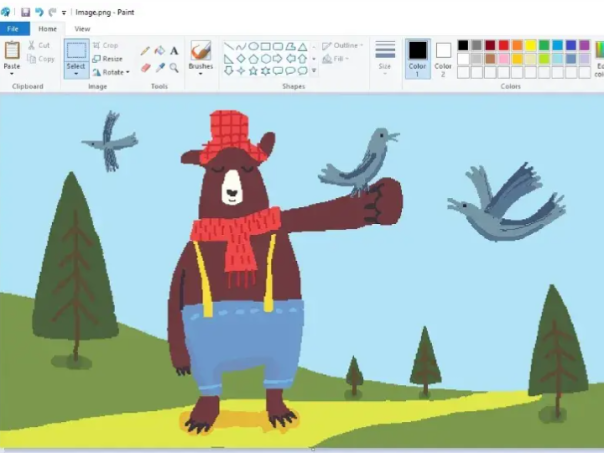Expand the Select tool dropdown
604x453 pixels.
click(76, 73)
